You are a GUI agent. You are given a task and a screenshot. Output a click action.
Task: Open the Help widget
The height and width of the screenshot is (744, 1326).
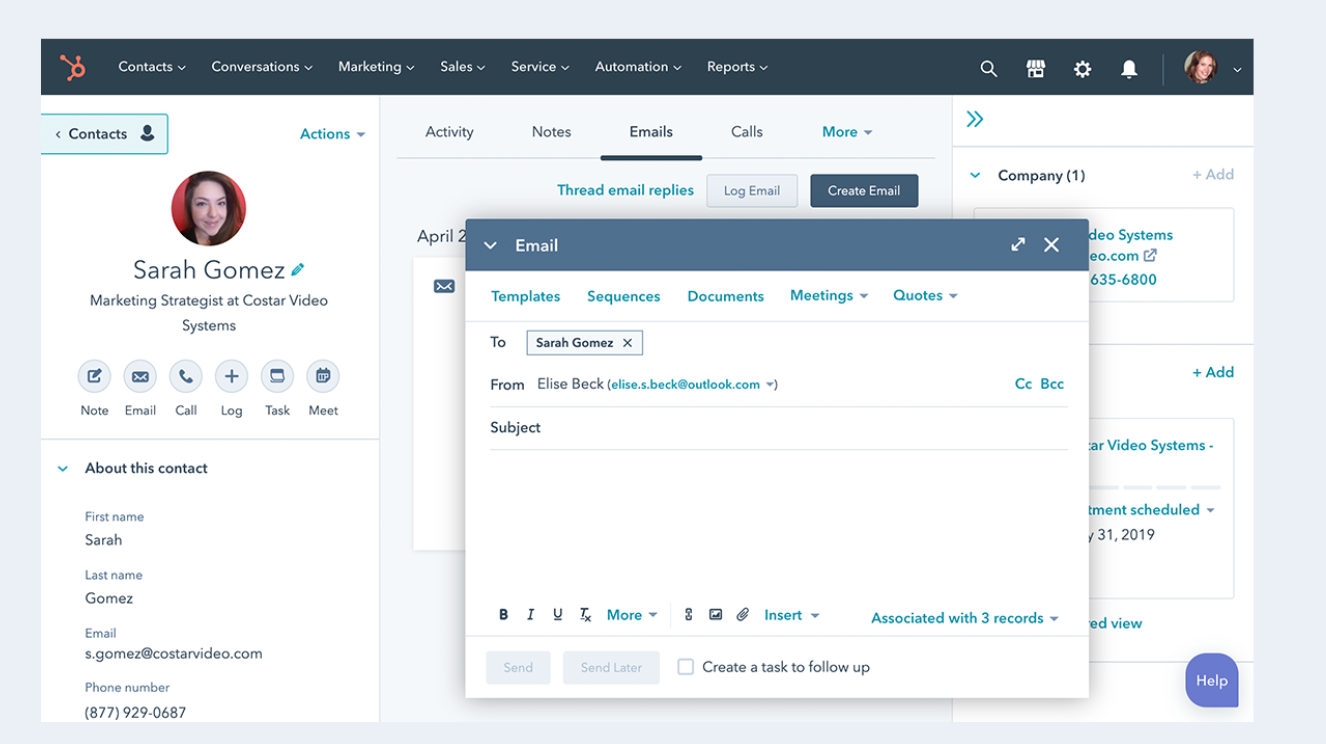coord(1211,681)
